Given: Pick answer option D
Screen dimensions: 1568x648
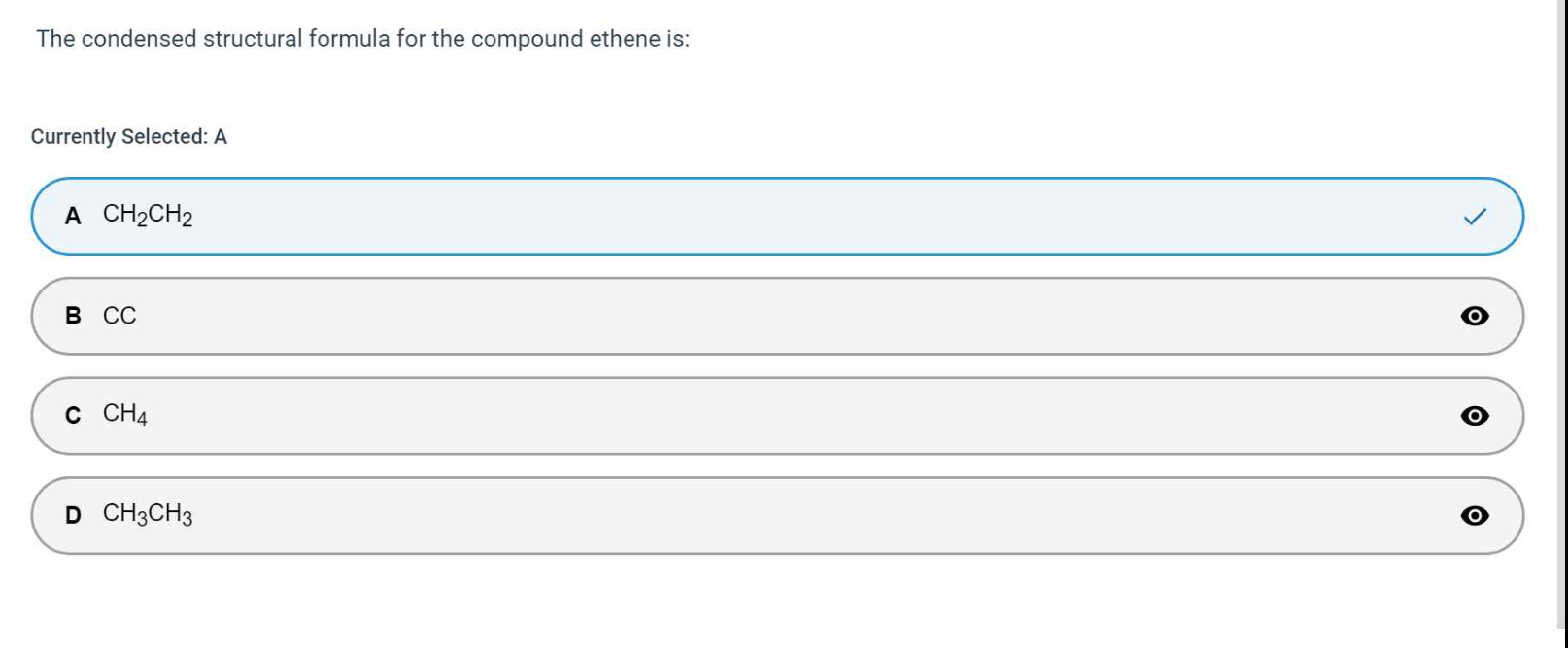Looking at the screenshot, I should point(777,516).
